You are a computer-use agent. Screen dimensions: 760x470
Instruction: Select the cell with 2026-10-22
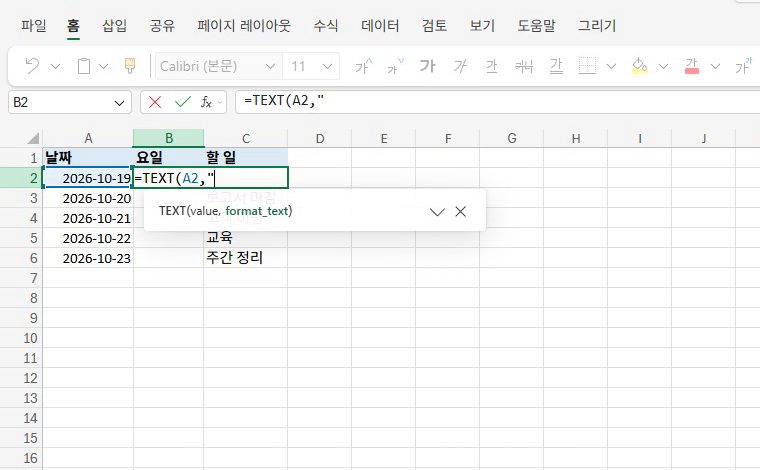click(x=88, y=238)
